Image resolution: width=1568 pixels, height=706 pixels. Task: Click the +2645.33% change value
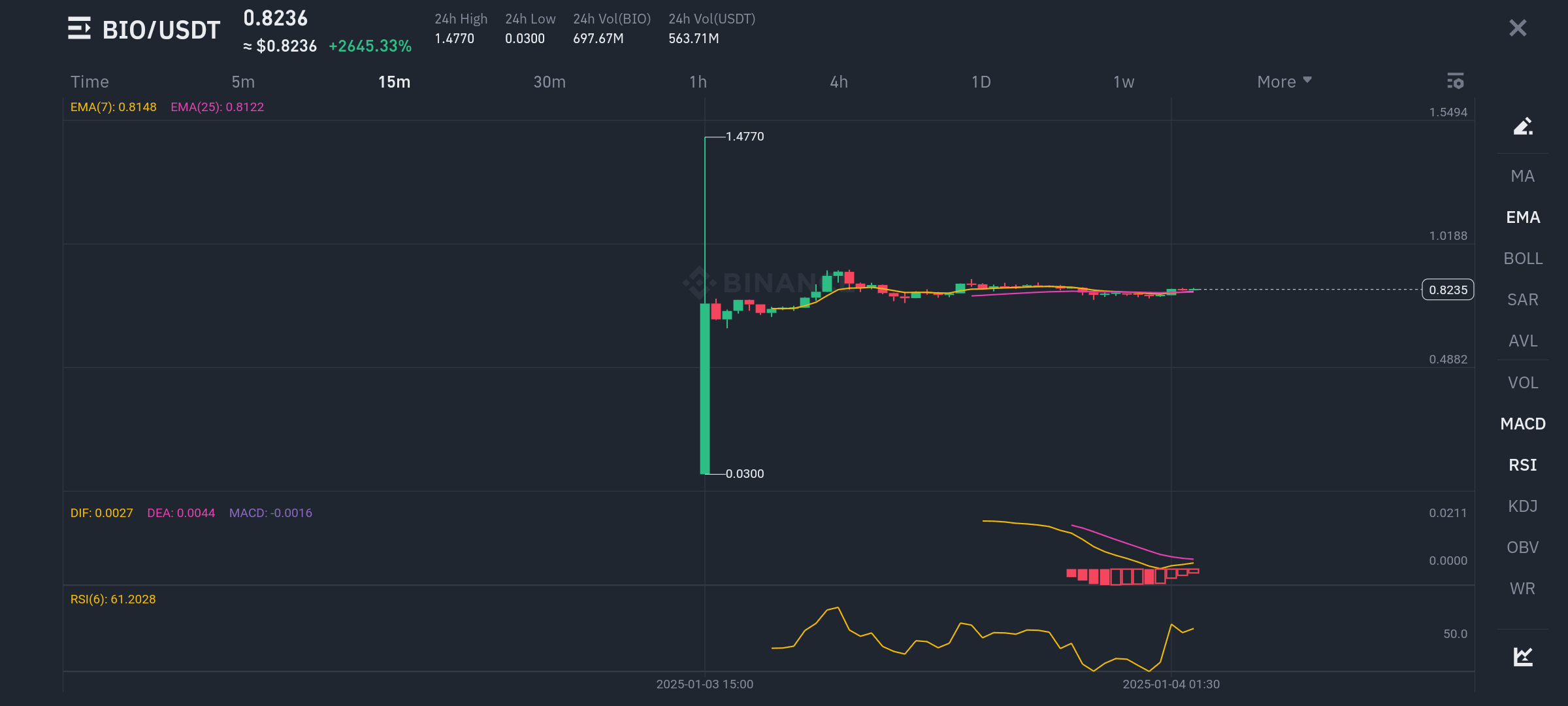(370, 46)
